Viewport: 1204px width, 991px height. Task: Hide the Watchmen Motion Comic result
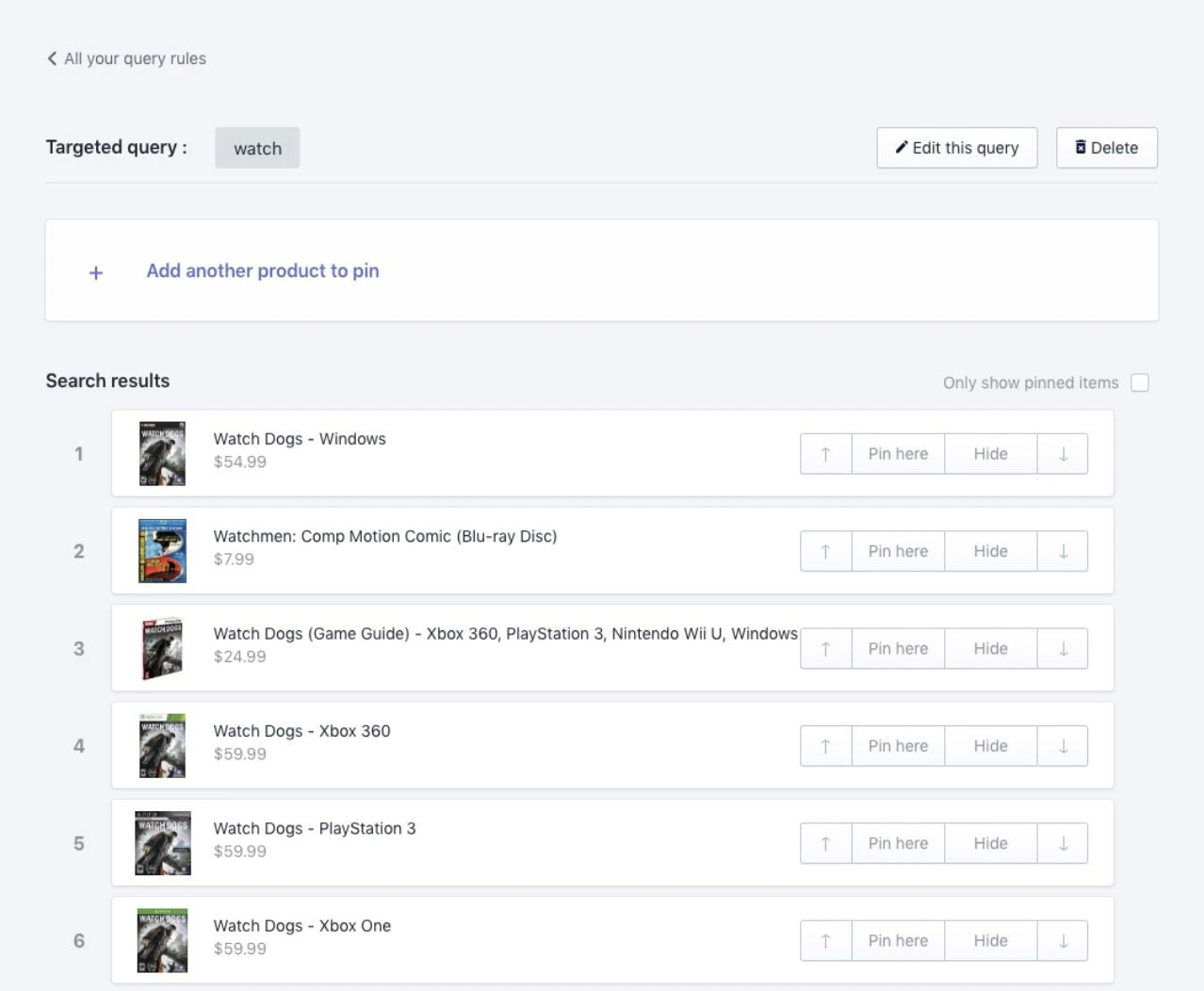pyautogui.click(x=990, y=551)
